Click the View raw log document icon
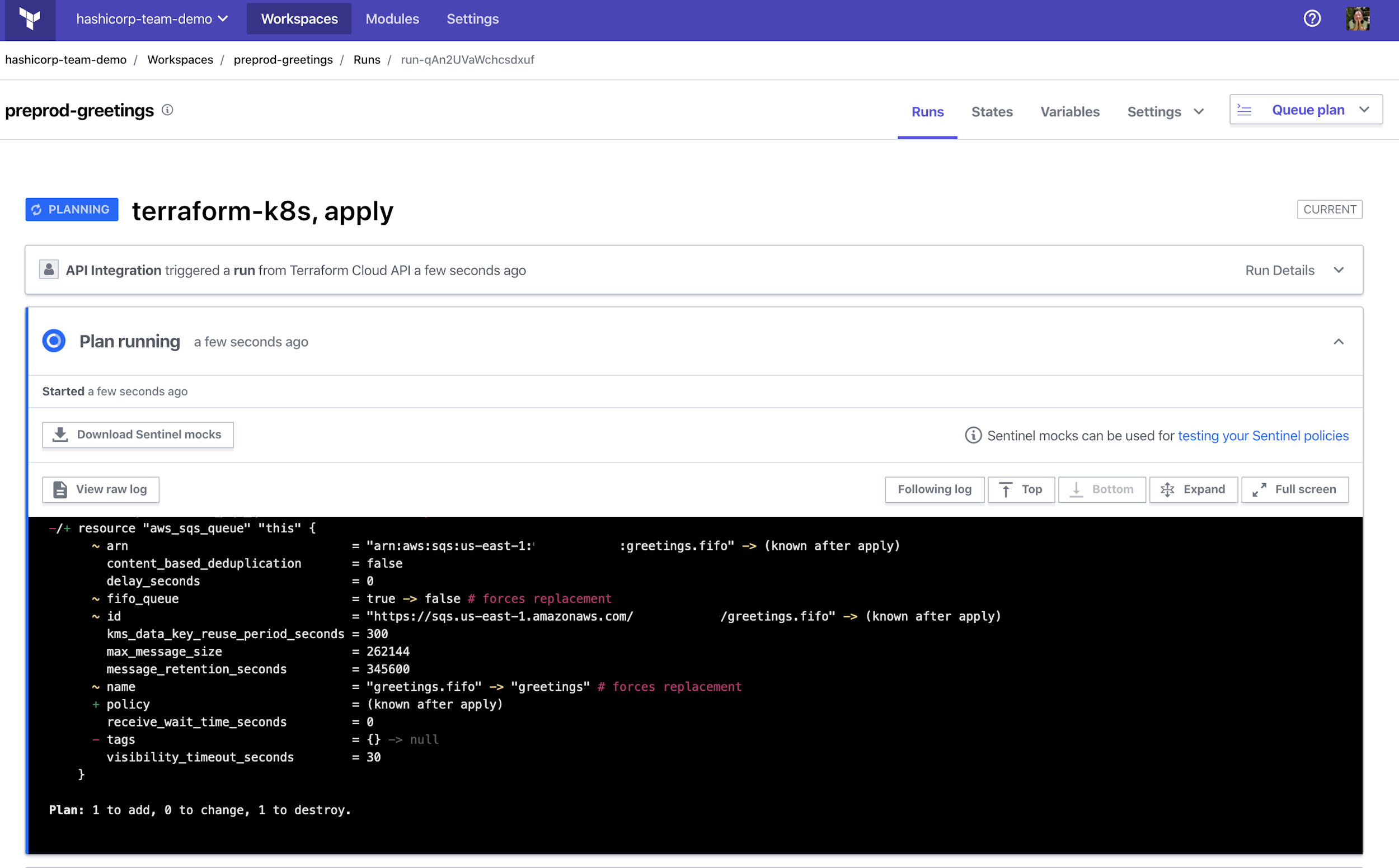 (59, 489)
